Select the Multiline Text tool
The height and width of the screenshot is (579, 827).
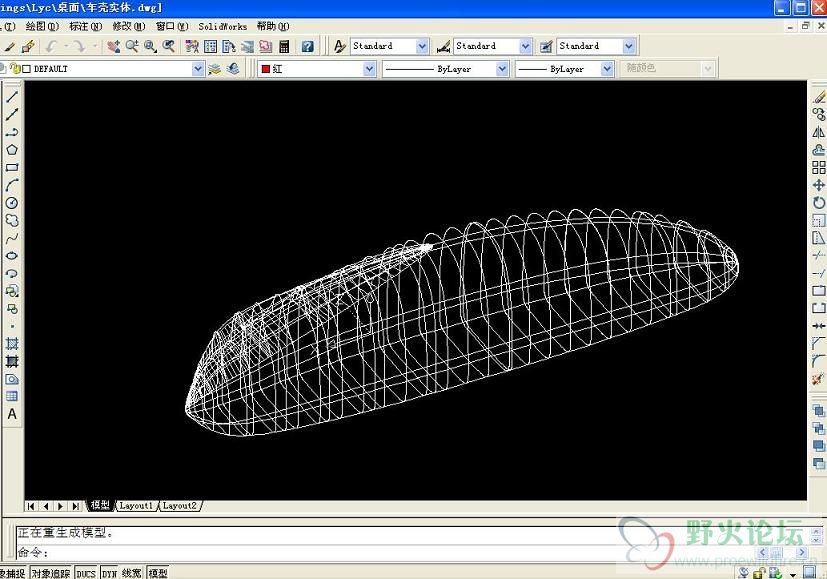click(x=12, y=414)
